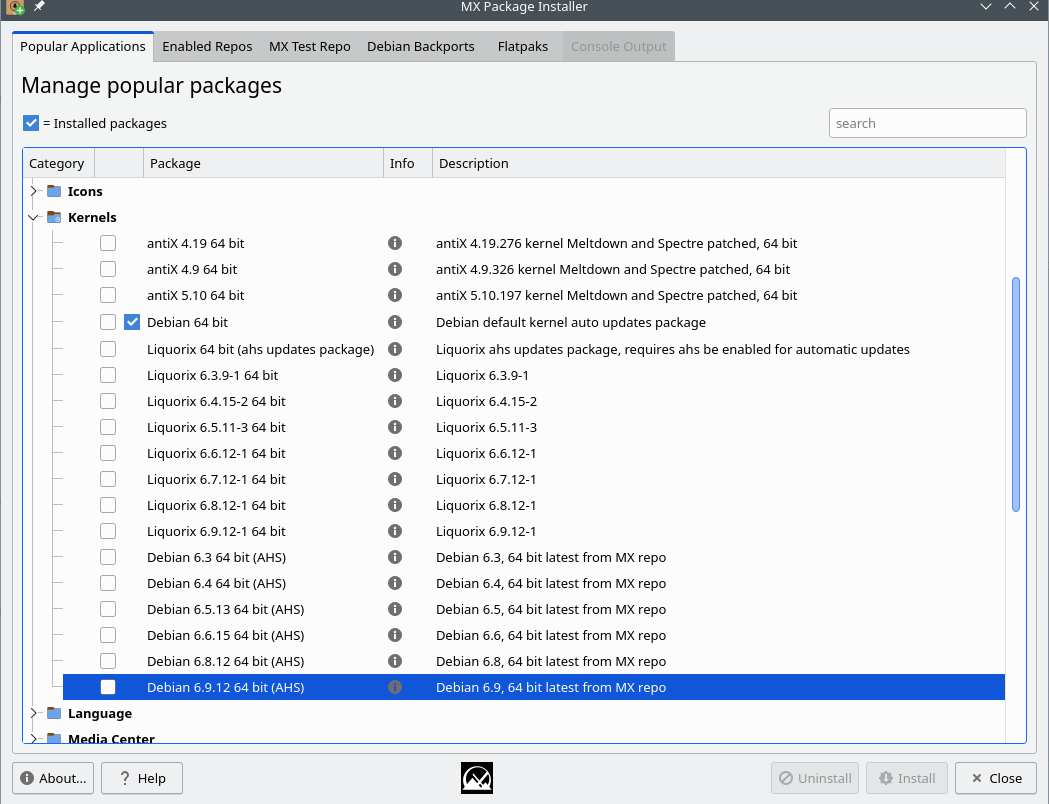The width and height of the screenshot is (1049, 804).
Task: Click the Info column header
Action: tap(408, 163)
